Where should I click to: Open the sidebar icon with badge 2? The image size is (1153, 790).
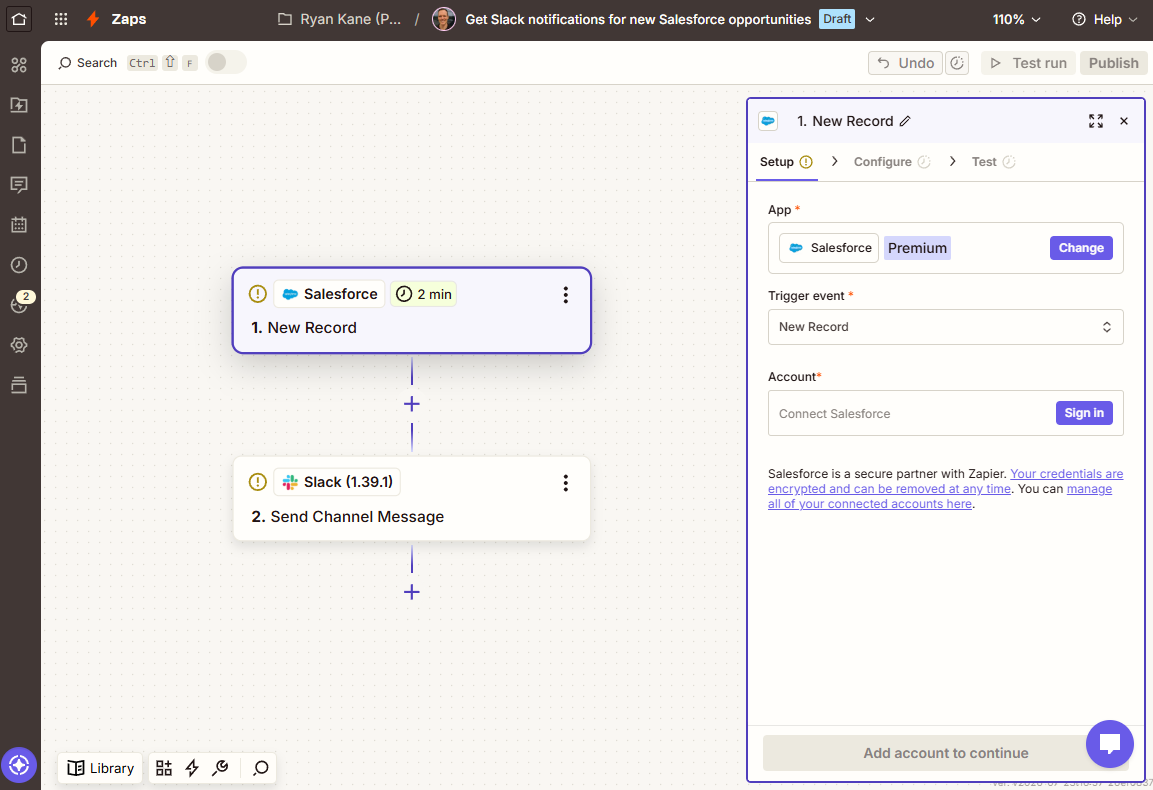pos(19,302)
